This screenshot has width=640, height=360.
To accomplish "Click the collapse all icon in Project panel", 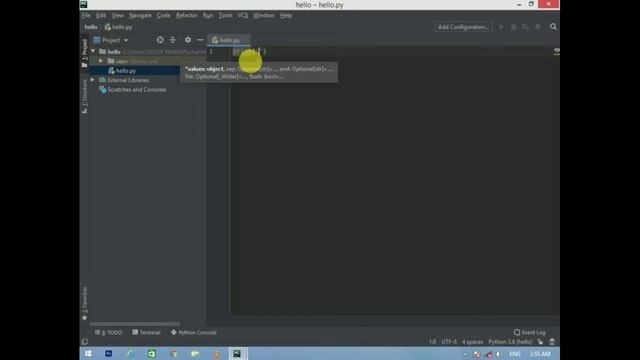I will [x=173, y=40].
